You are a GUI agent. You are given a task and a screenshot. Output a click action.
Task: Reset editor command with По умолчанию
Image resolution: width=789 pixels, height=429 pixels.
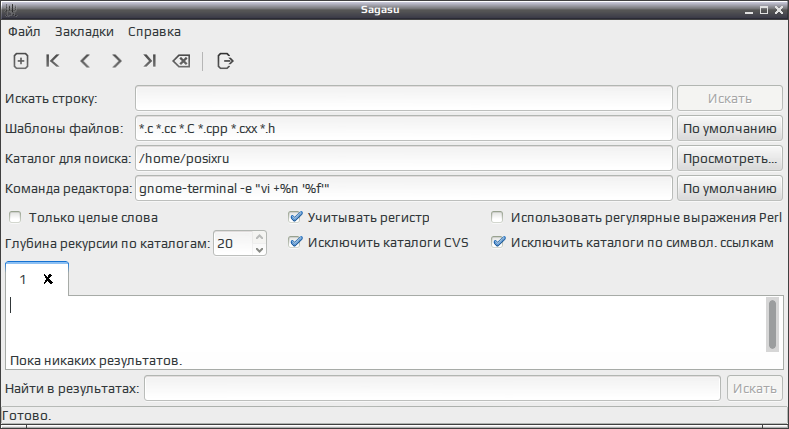pyautogui.click(x=730, y=189)
